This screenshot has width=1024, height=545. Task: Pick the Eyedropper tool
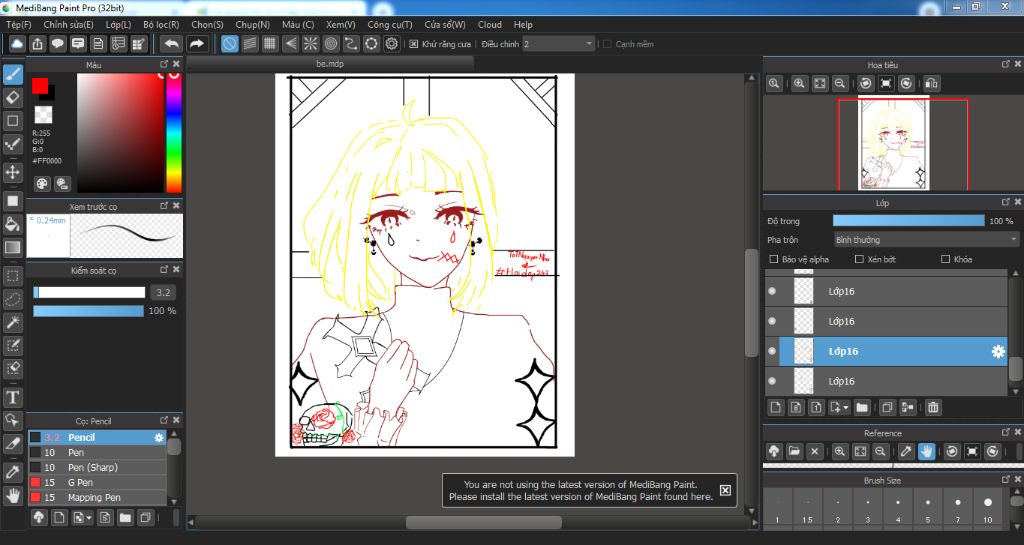click(x=12, y=472)
